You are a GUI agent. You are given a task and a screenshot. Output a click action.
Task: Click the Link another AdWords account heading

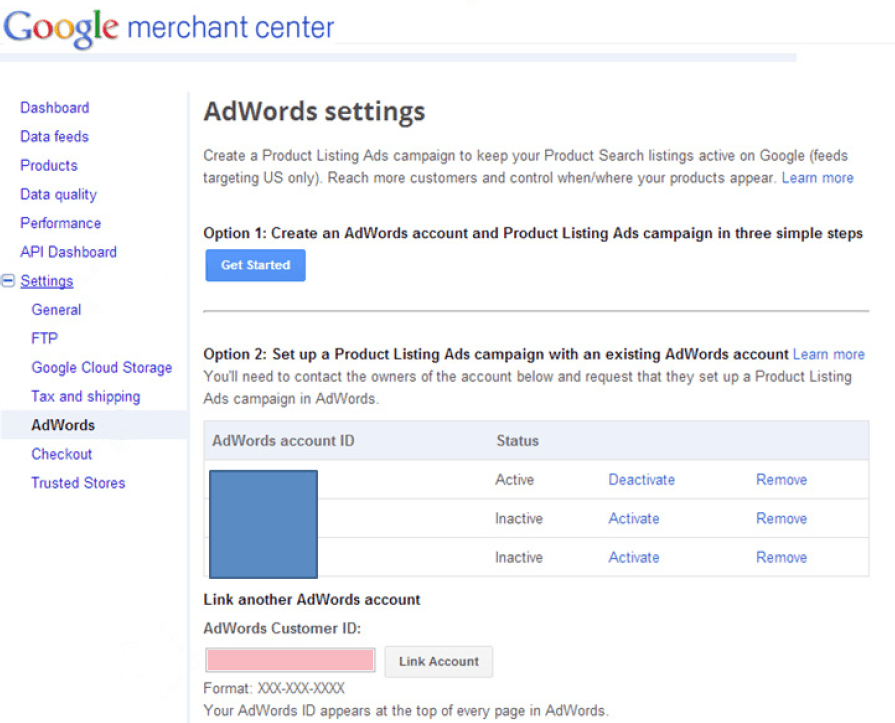pos(312,600)
